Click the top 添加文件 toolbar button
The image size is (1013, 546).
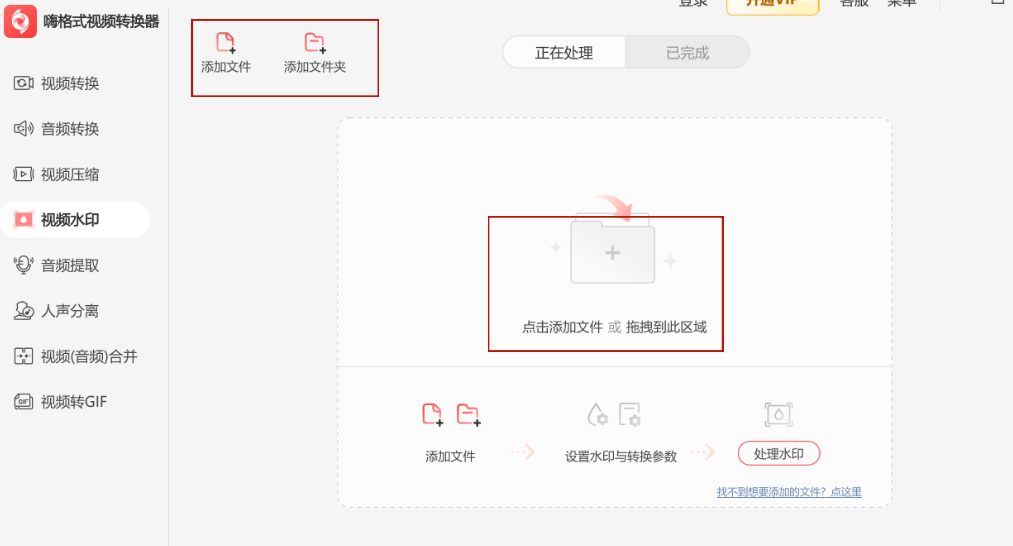point(225,53)
